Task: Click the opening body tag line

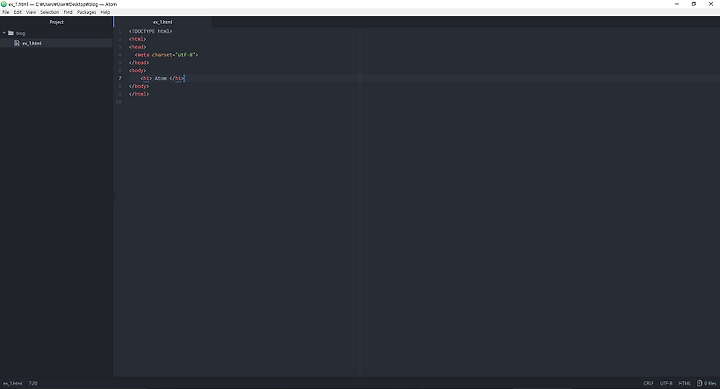Action: [x=138, y=70]
